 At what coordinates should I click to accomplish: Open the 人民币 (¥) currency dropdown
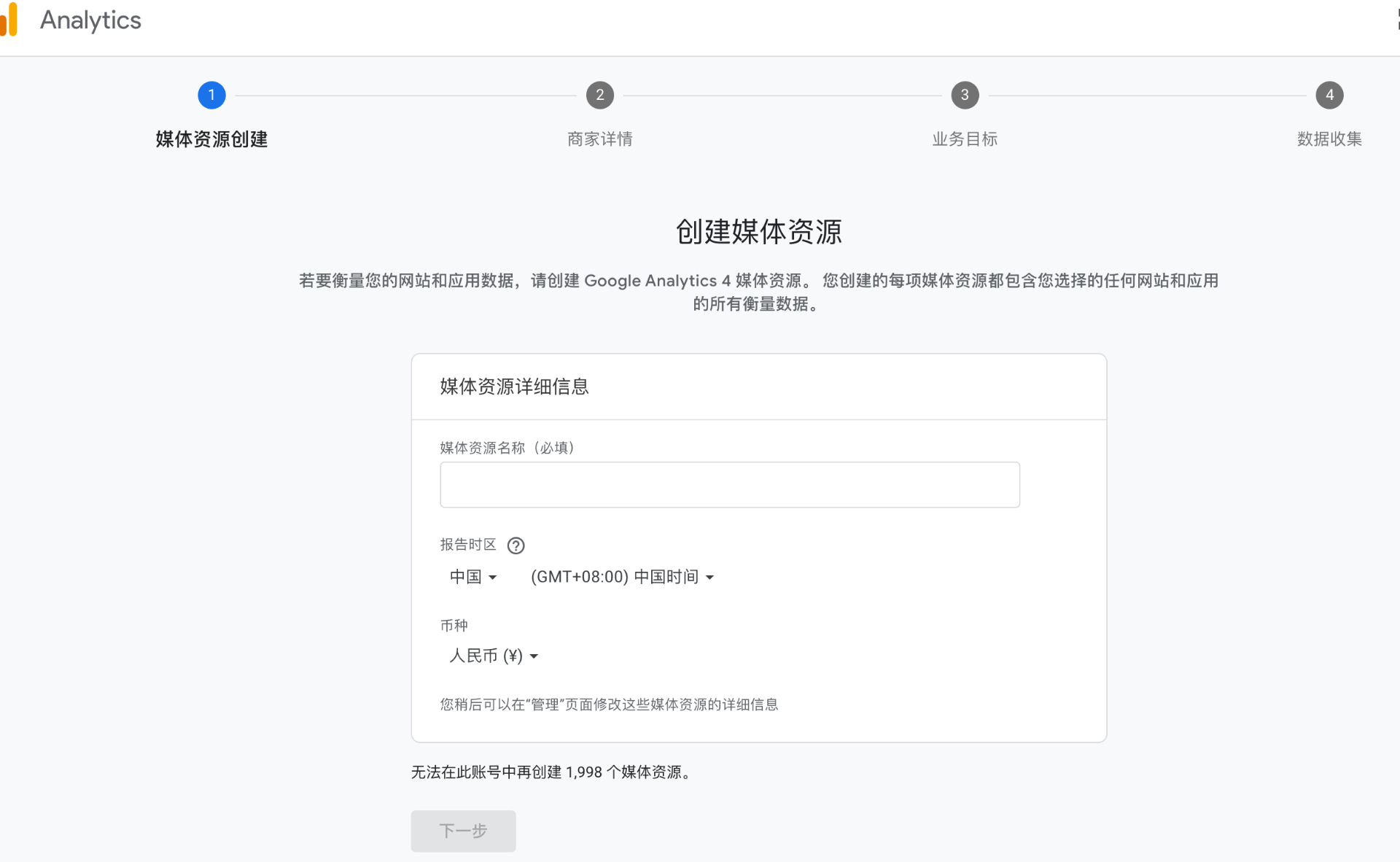pyautogui.click(x=494, y=656)
